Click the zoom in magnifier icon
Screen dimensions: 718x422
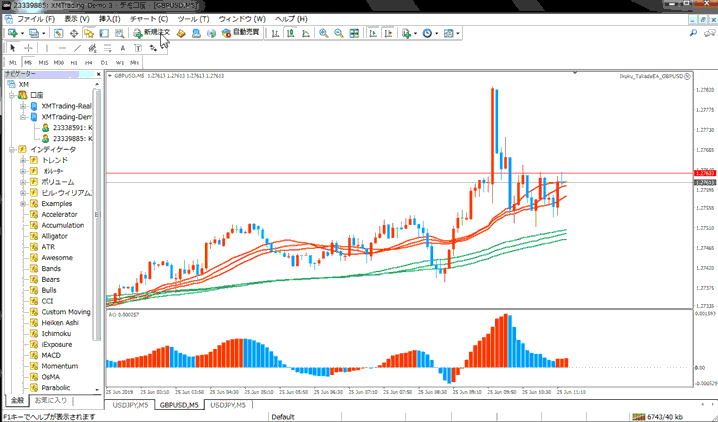pyautogui.click(x=323, y=33)
